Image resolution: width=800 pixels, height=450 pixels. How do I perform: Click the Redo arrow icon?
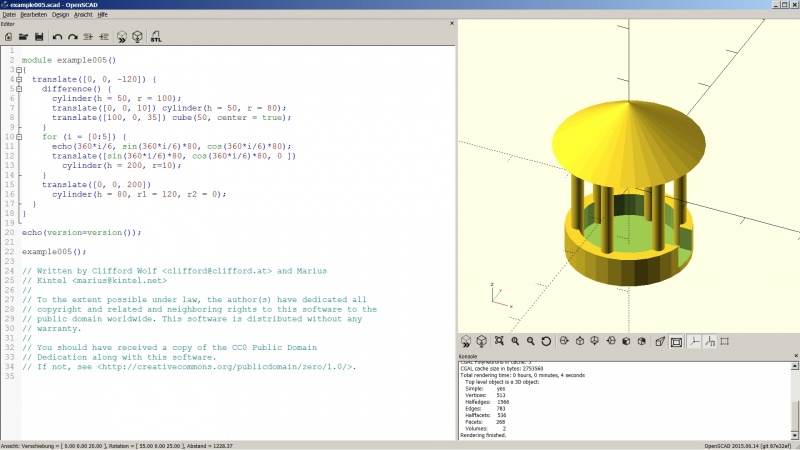click(x=72, y=37)
